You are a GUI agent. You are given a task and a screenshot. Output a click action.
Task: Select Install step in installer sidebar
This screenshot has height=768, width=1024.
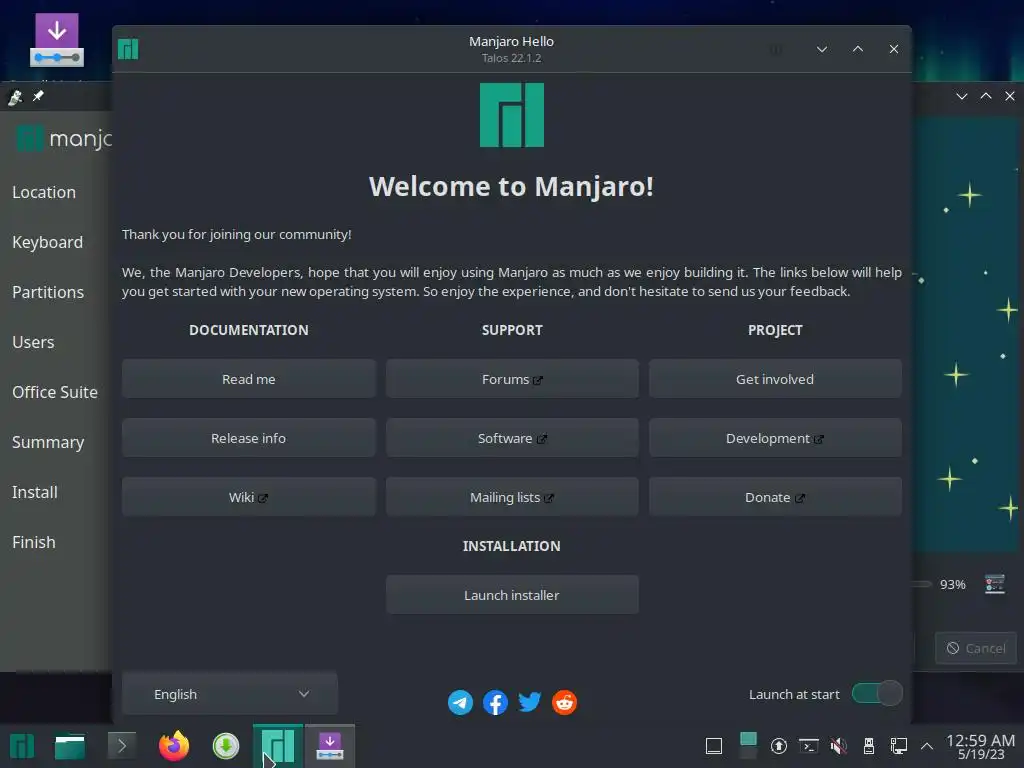(x=35, y=492)
